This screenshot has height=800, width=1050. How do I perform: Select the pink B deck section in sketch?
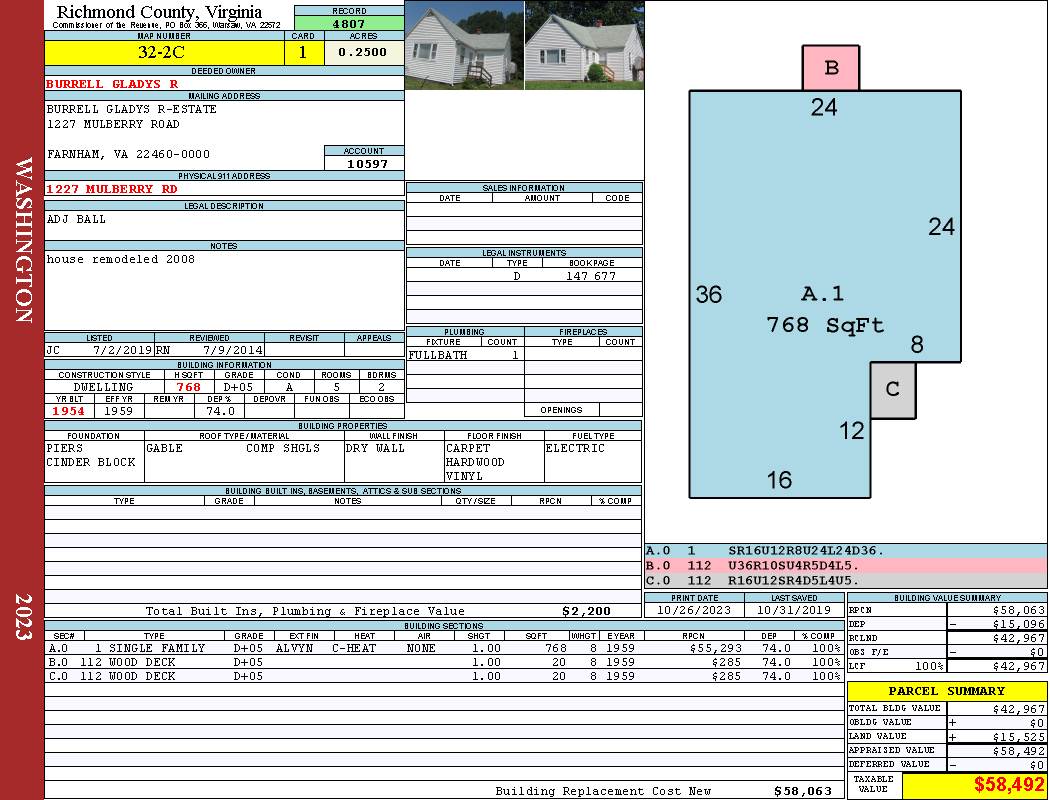click(830, 68)
